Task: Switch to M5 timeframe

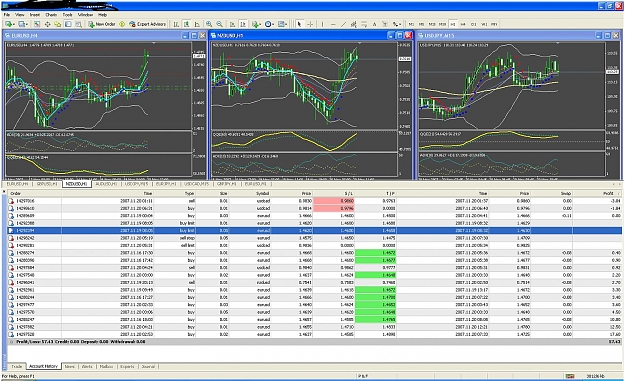Action: tap(421, 24)
